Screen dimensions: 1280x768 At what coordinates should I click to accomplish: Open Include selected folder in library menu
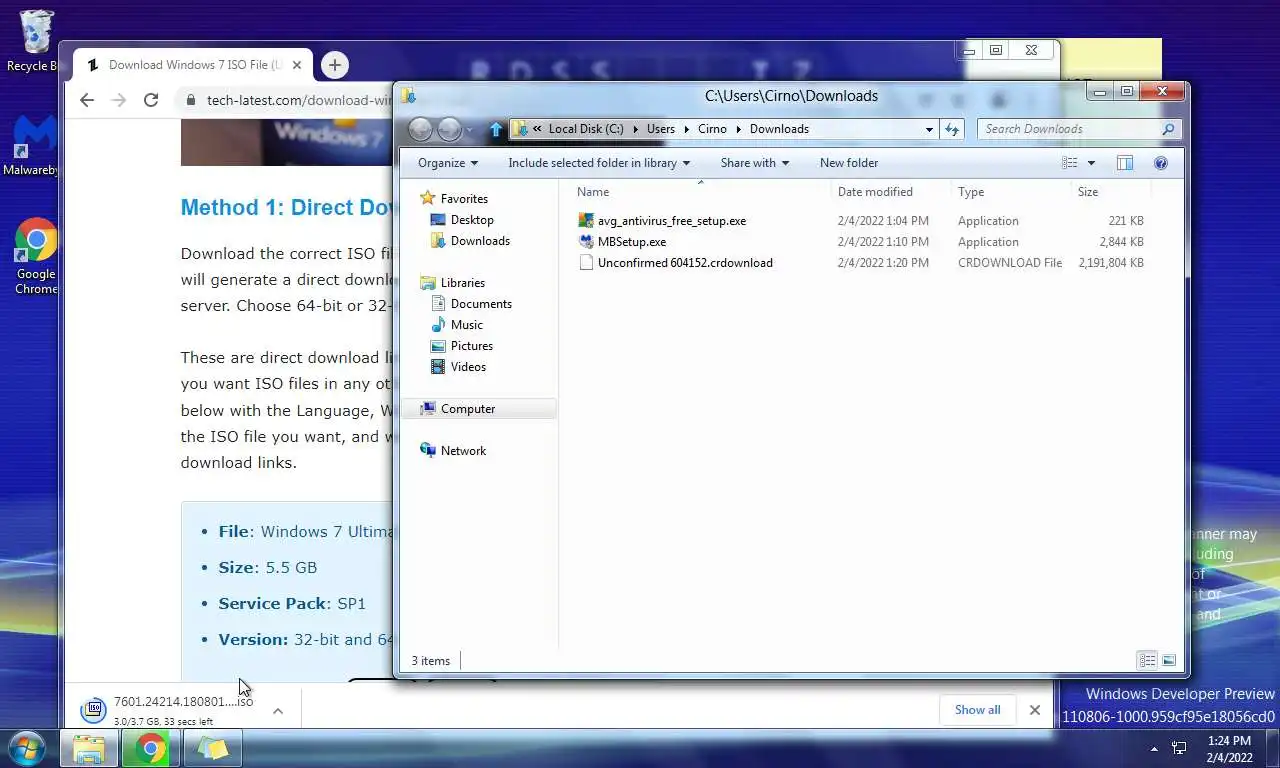pos(599,163)
